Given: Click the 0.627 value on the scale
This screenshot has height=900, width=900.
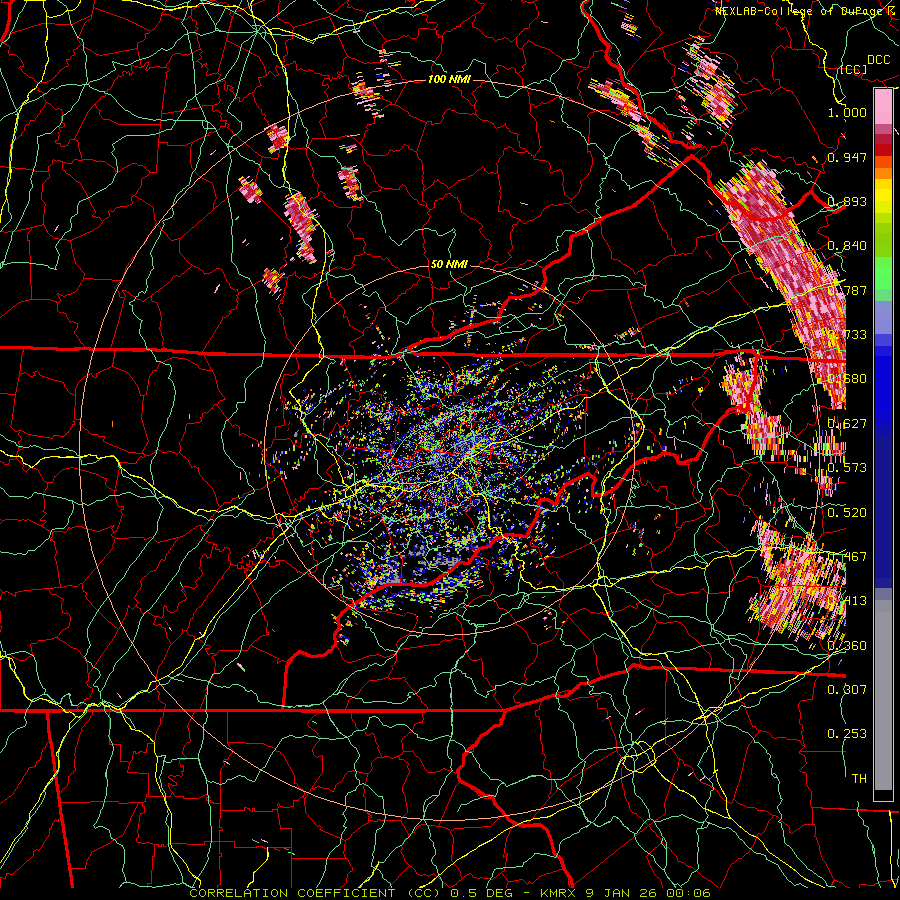Looking at the screenshot, I should pos(847,424).
